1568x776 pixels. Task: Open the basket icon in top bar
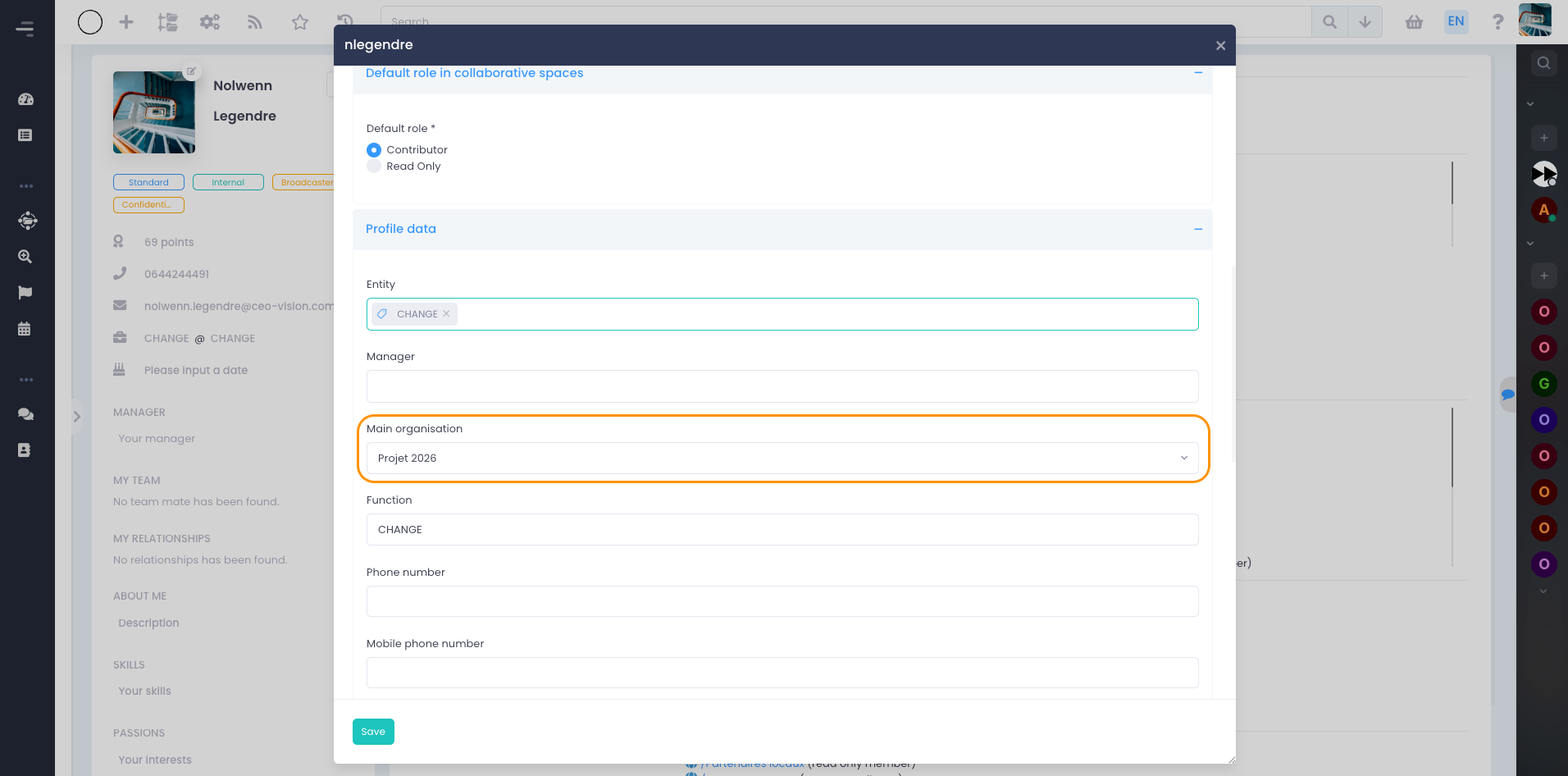(x=1414, y=22)
